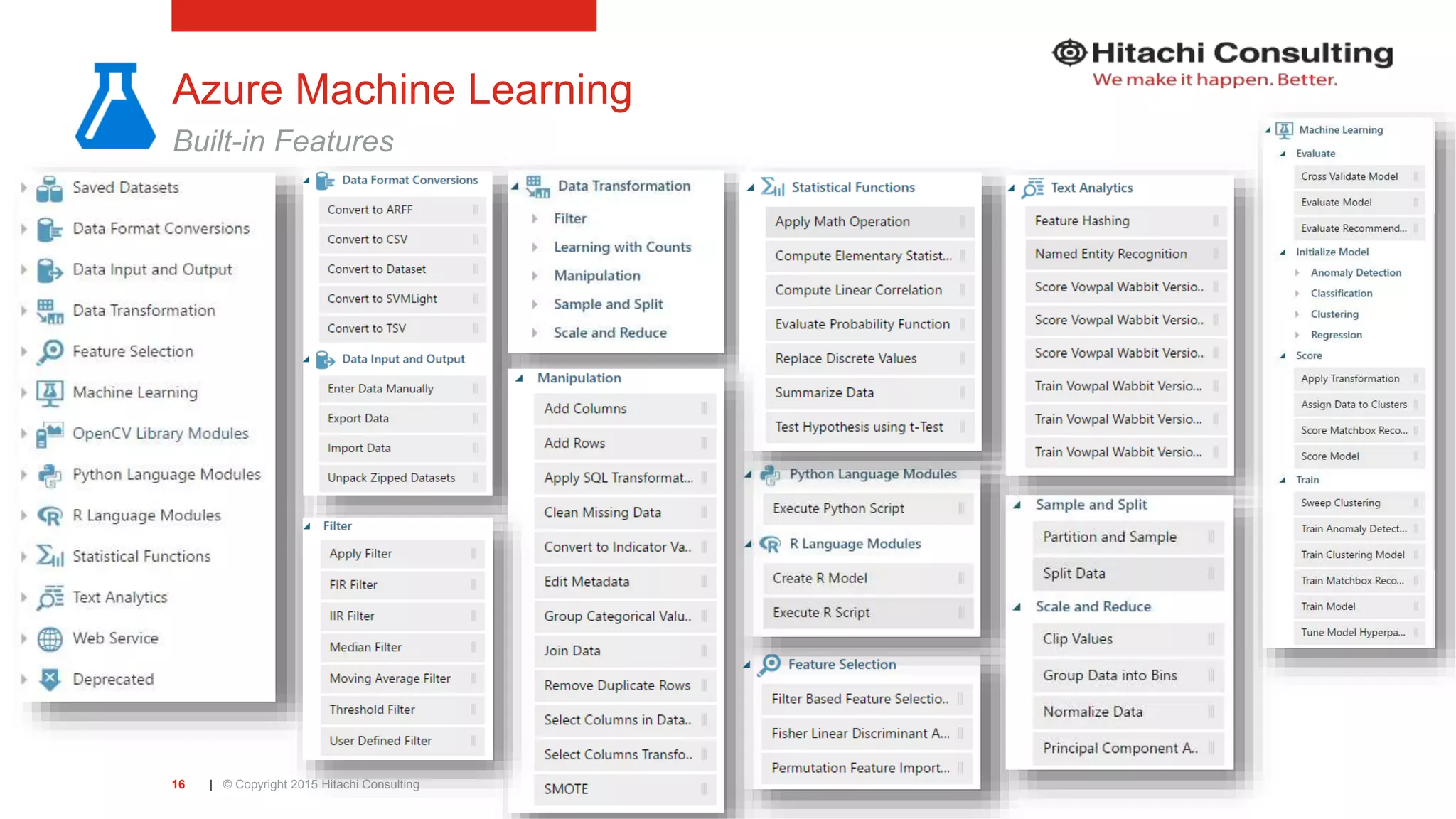Collapse the Filter panel arrow
Image resolution: width=1456 pixels, height=819 pixels.
(307, 527)
